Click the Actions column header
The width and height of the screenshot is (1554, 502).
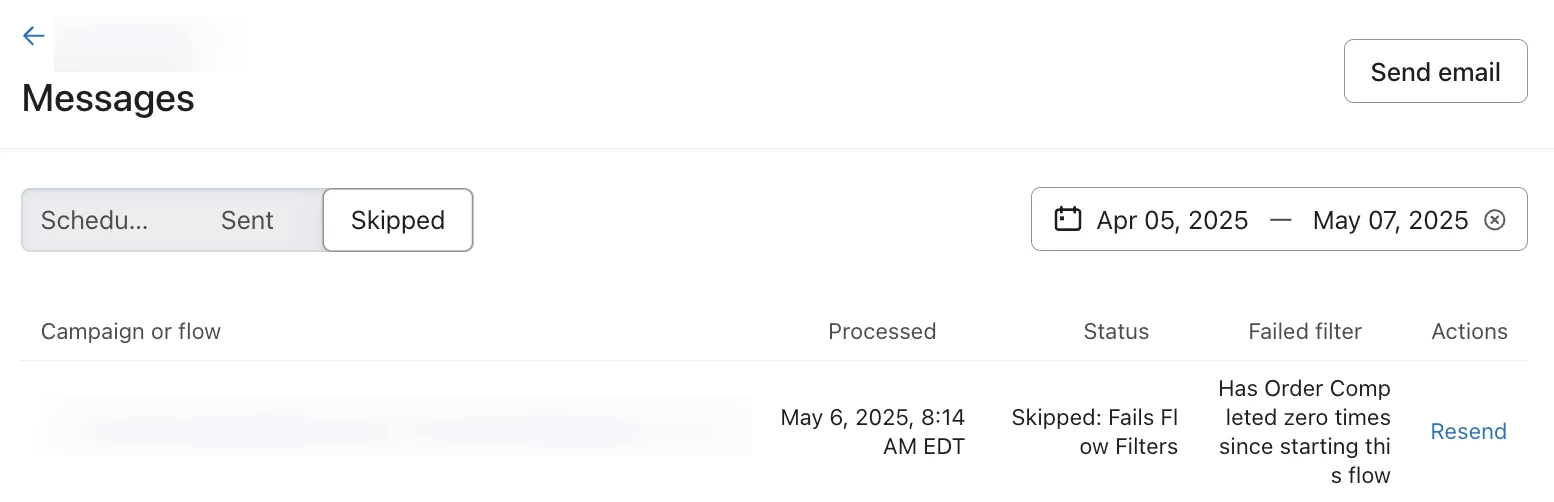tap(1469, 331)
